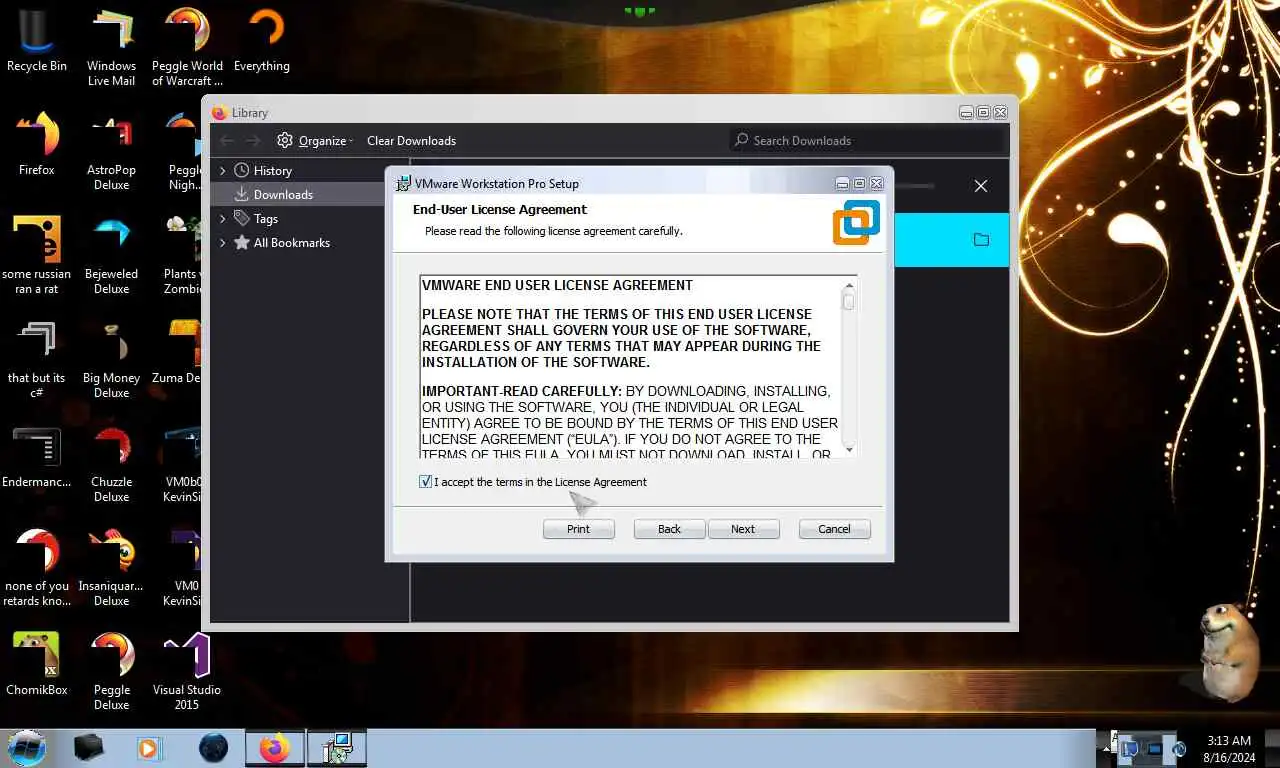
Task: Select Downloads in Library sidebar
Action: click(x=283, y=195)
